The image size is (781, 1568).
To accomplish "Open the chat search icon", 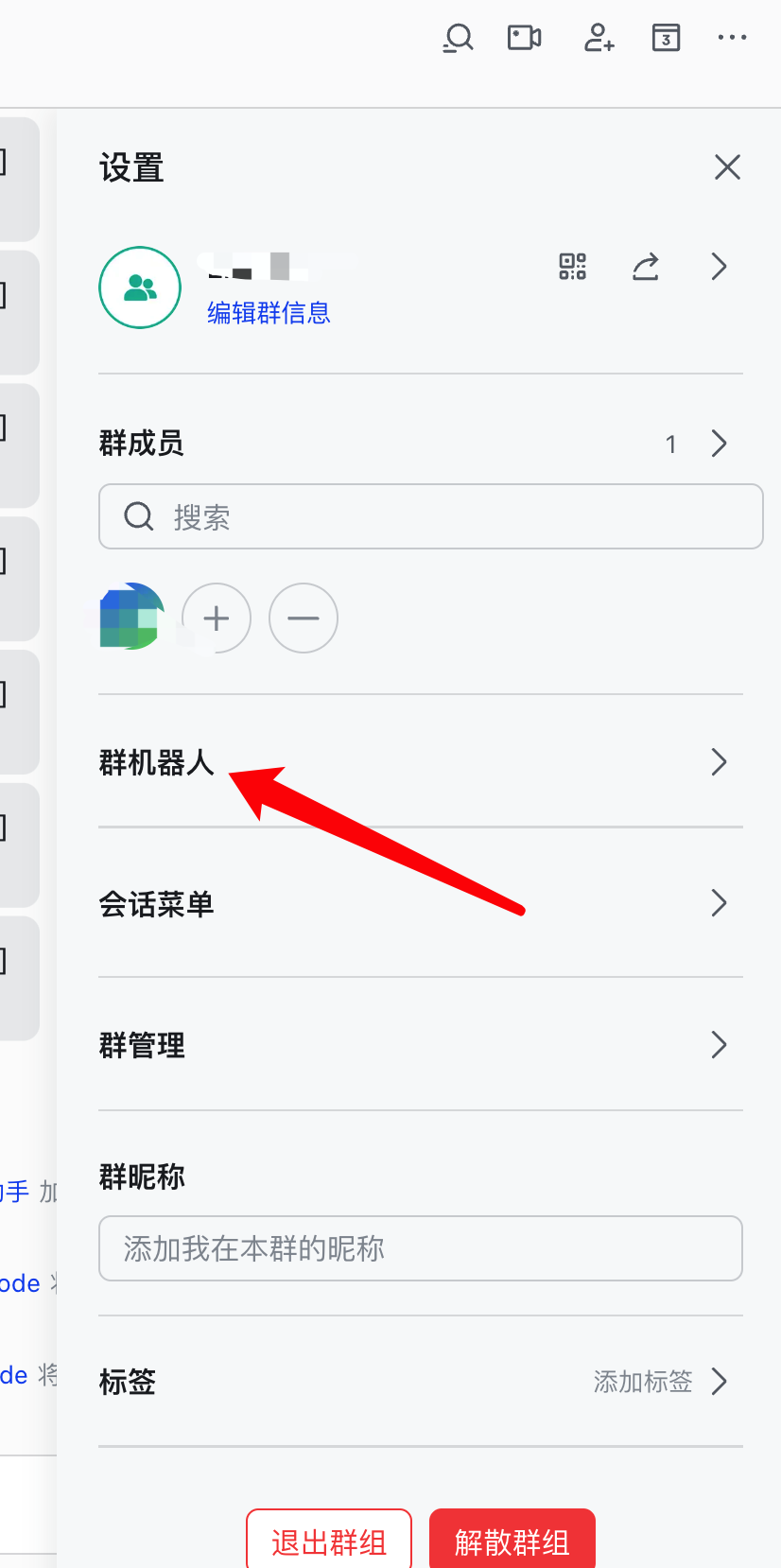I will click(459, 38).
